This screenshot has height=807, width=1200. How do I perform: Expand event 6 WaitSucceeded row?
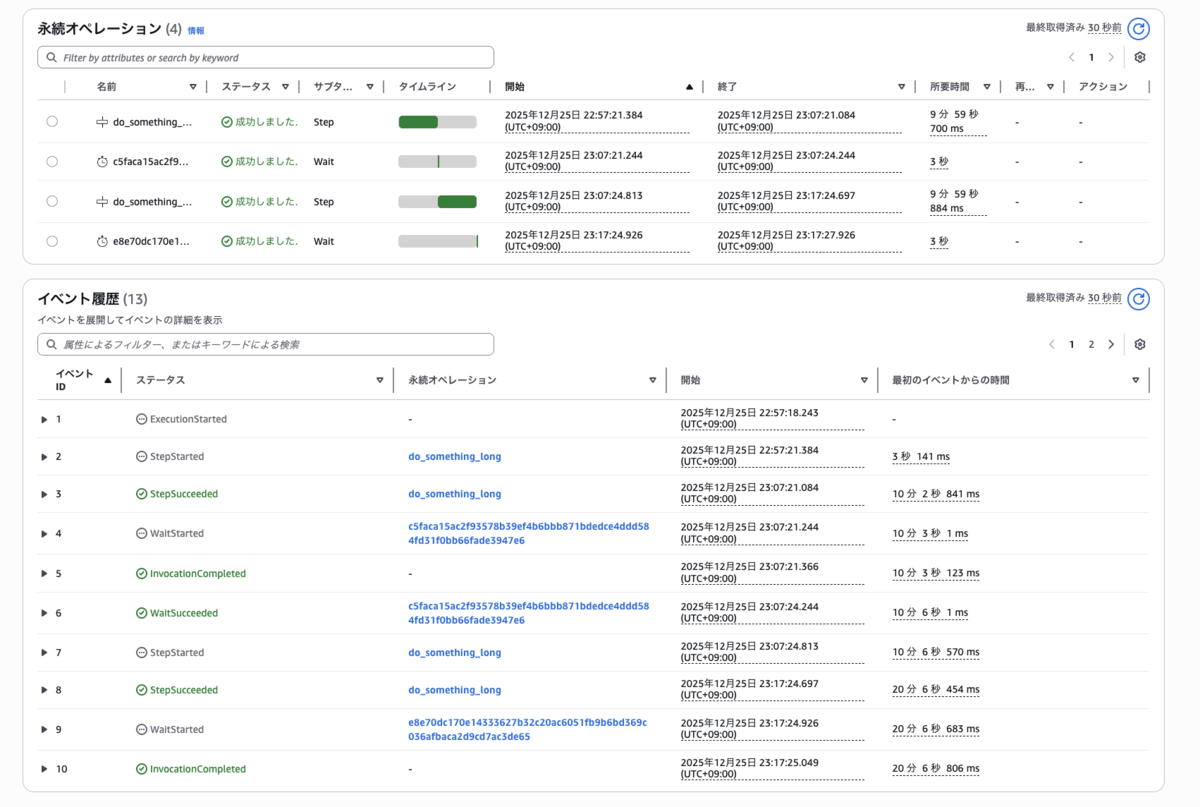44,613
